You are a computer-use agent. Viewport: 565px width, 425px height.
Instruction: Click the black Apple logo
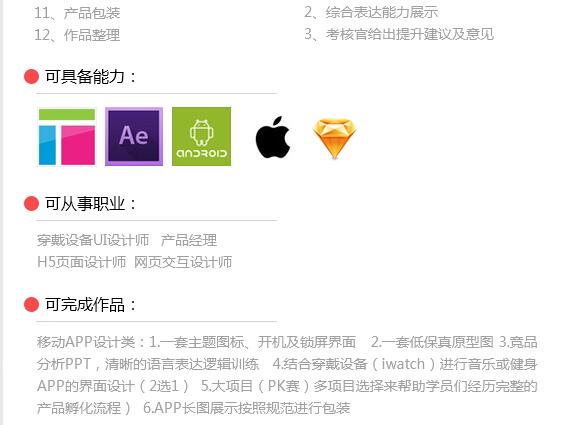click(x=273, y=137)
